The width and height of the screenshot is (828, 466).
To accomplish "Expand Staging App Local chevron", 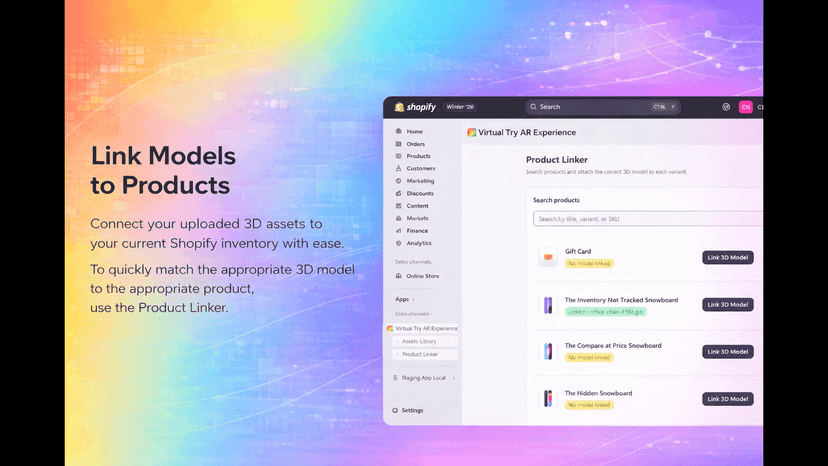I will [x=454, y=378].
